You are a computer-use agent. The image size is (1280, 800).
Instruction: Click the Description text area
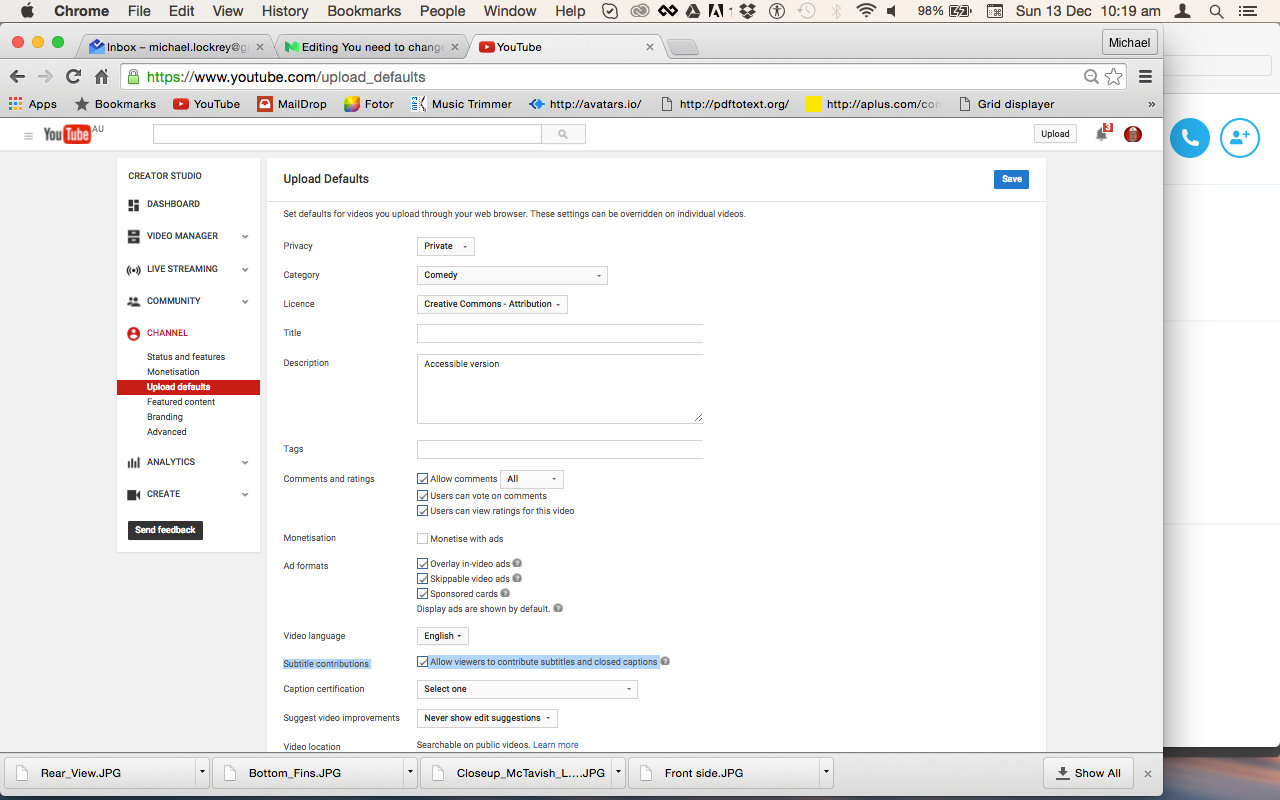pyautogui.click(x=560, y=388)
